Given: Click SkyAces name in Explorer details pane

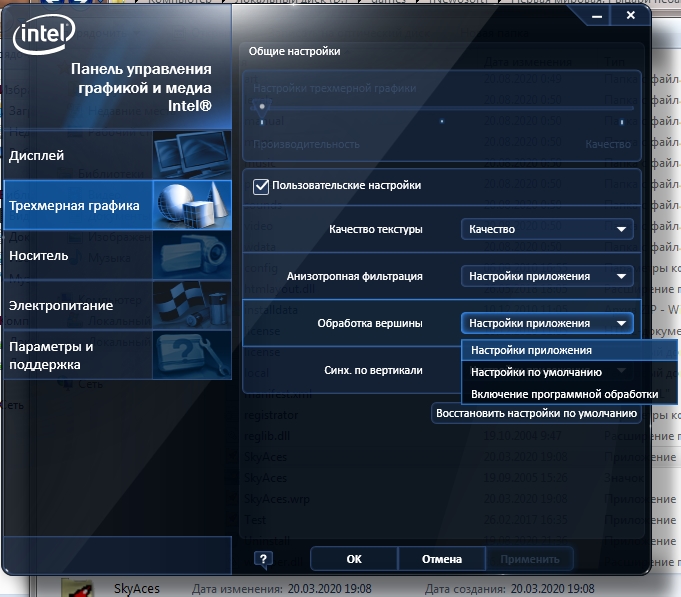Looking at the screenshot, I should pos(137,589).
